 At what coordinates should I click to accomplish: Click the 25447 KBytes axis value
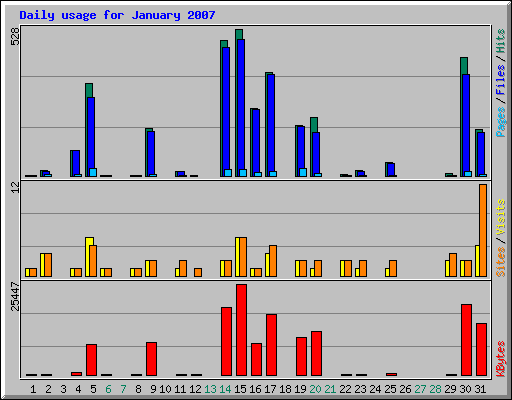(15, 297)
